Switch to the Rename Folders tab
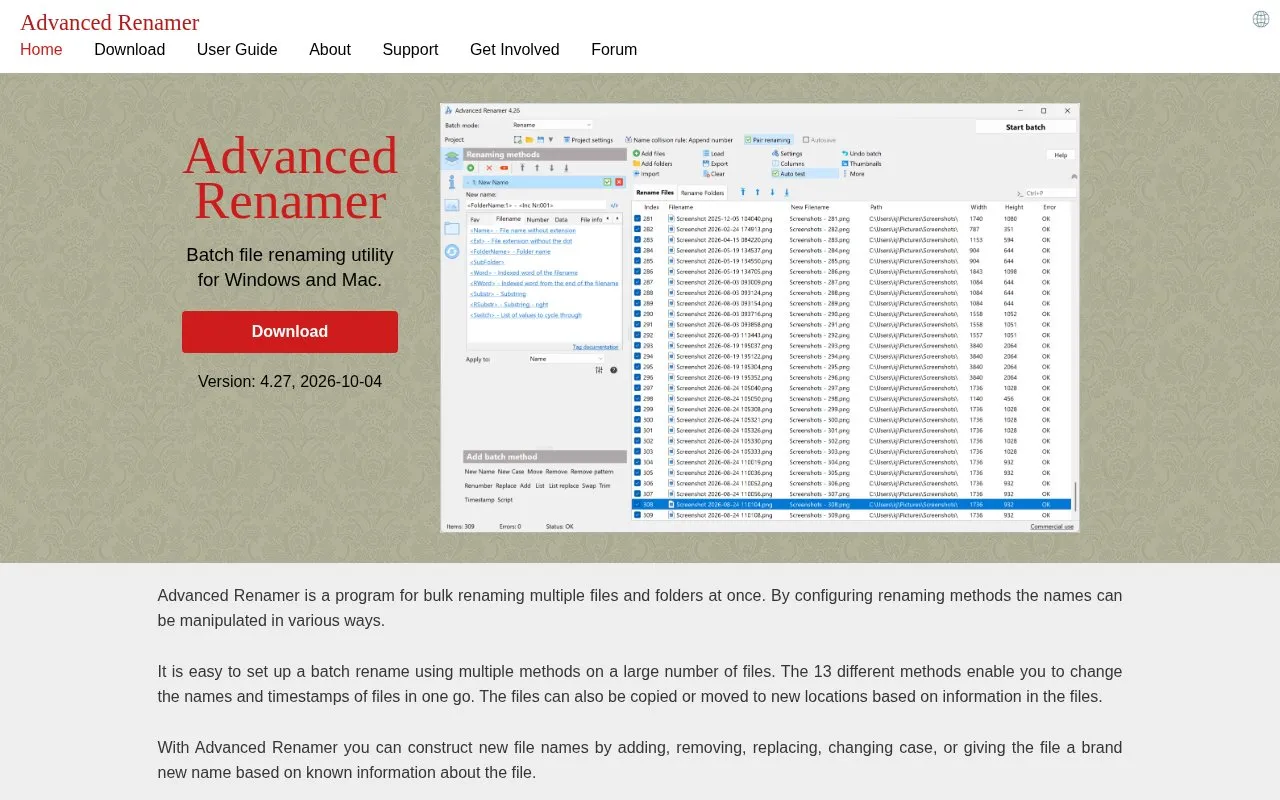Screen dimensions: 1280x800 point(702,192)
